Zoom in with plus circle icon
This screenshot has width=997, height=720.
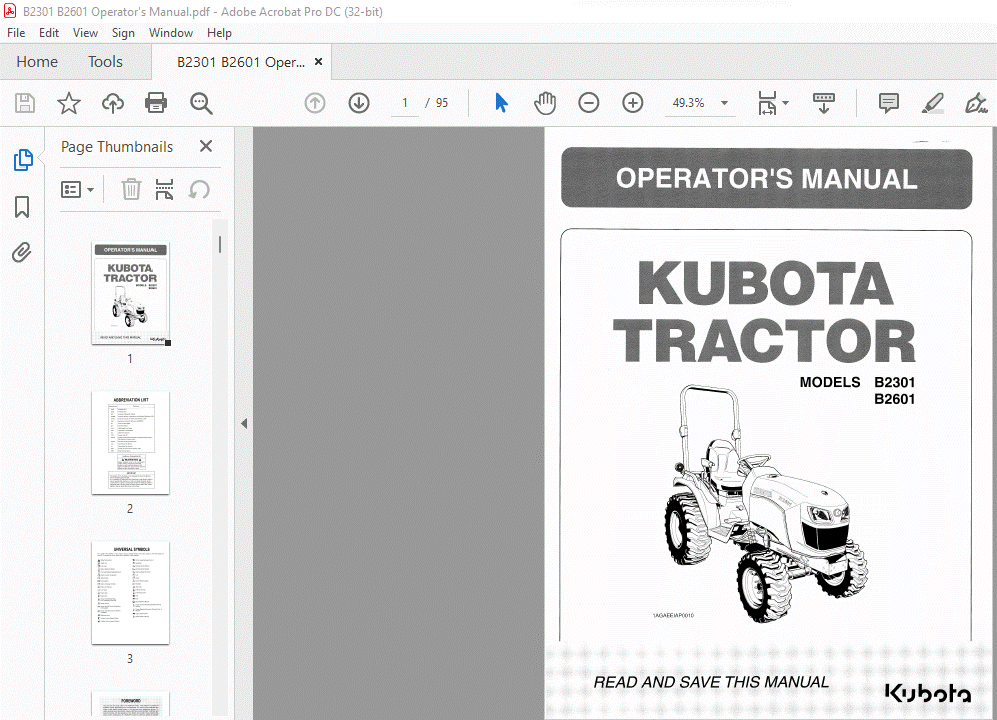[633, 103]
